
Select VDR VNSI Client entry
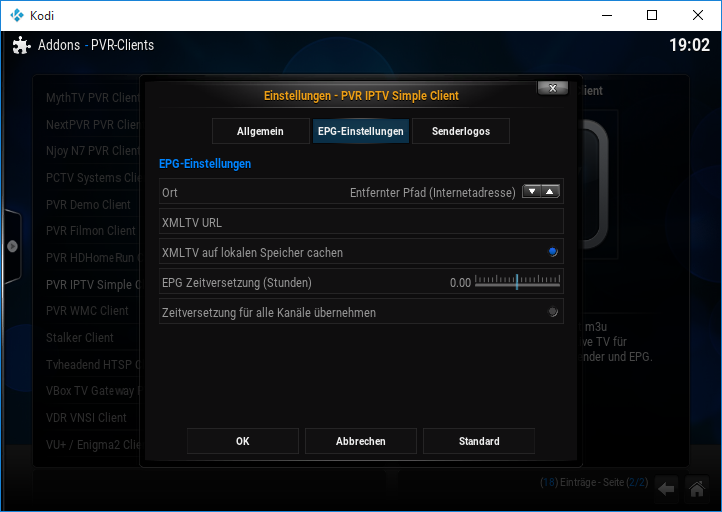pyautogui.click(x=86, y=418)
